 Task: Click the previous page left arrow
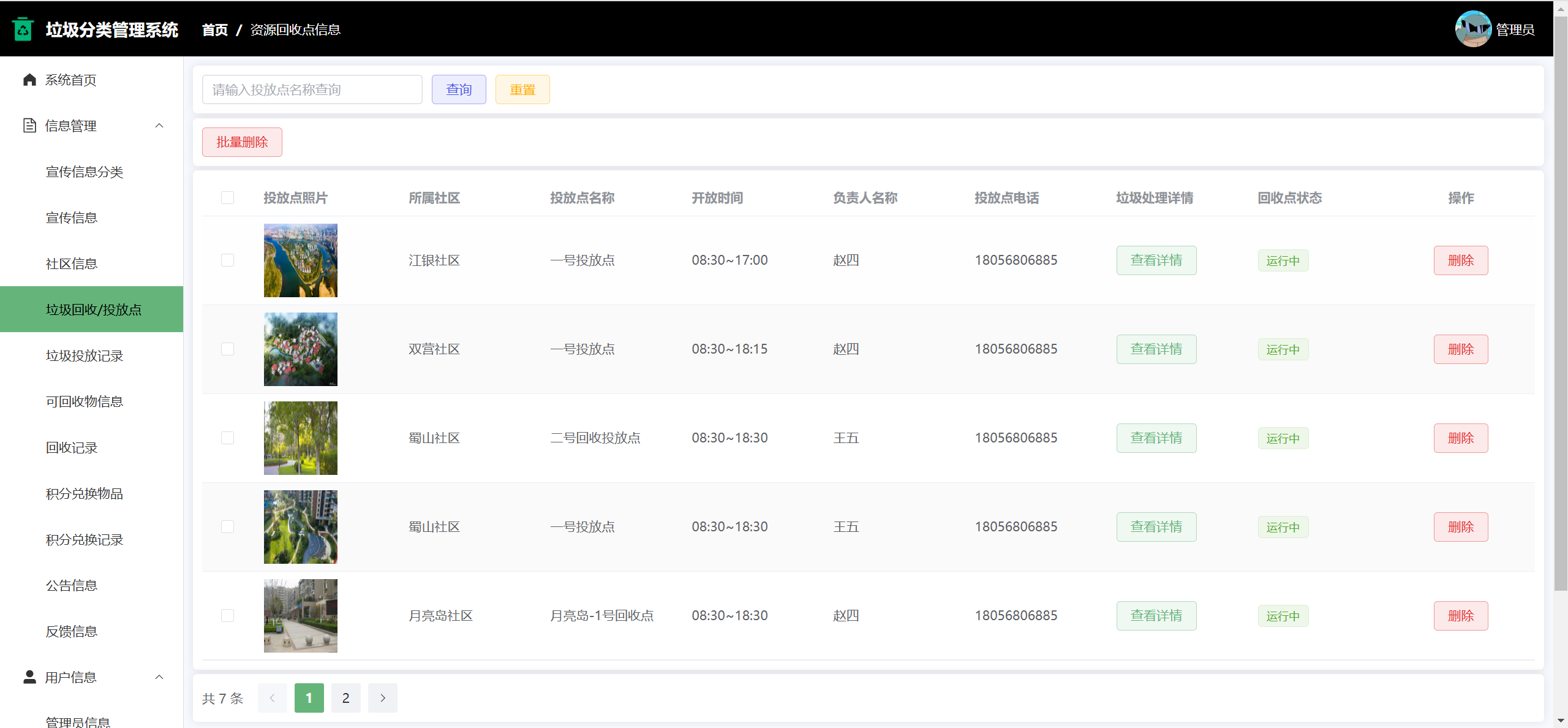272,698
